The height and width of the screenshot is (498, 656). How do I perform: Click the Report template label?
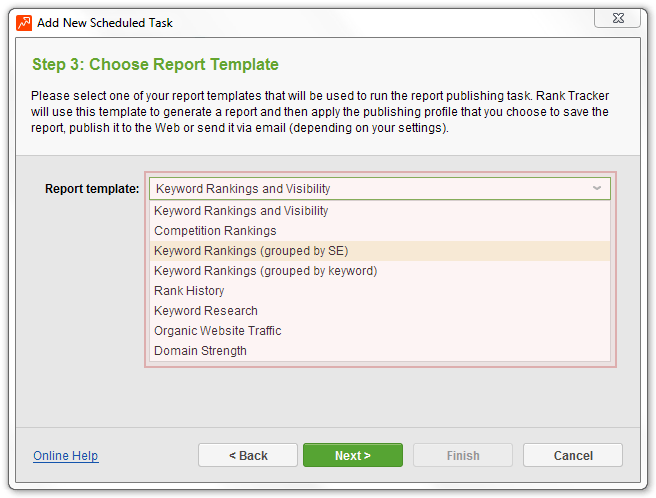point(92,189)
